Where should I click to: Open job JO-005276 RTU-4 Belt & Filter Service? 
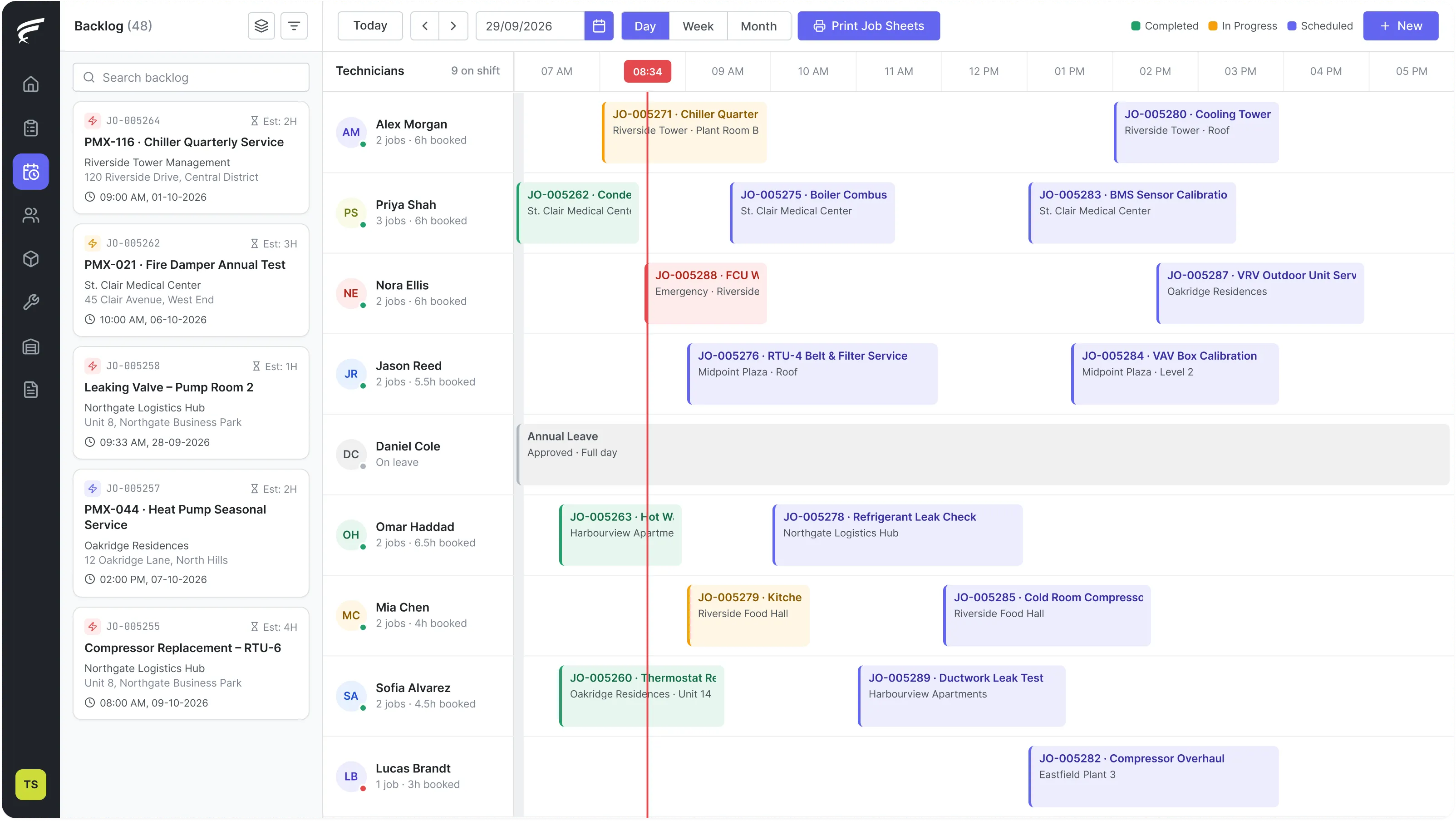pos(812,374)
